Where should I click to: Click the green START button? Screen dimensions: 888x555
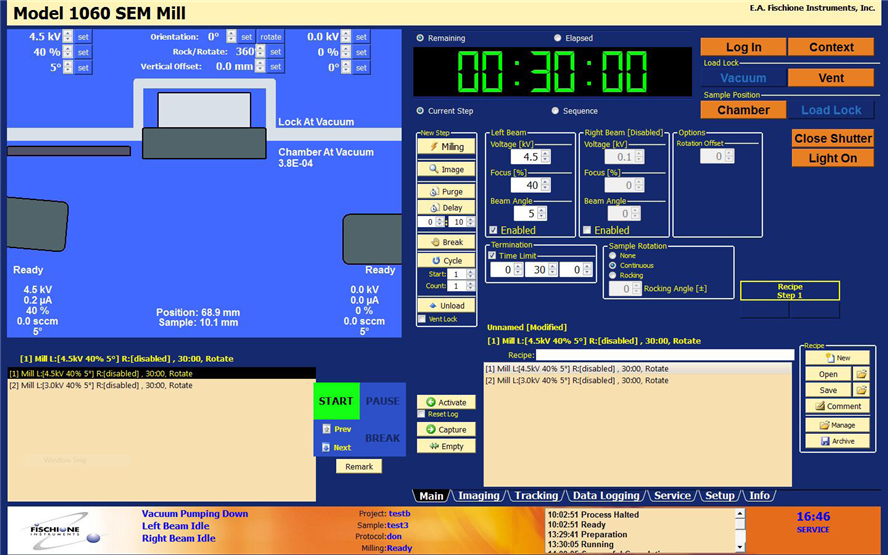coord(336,401)
